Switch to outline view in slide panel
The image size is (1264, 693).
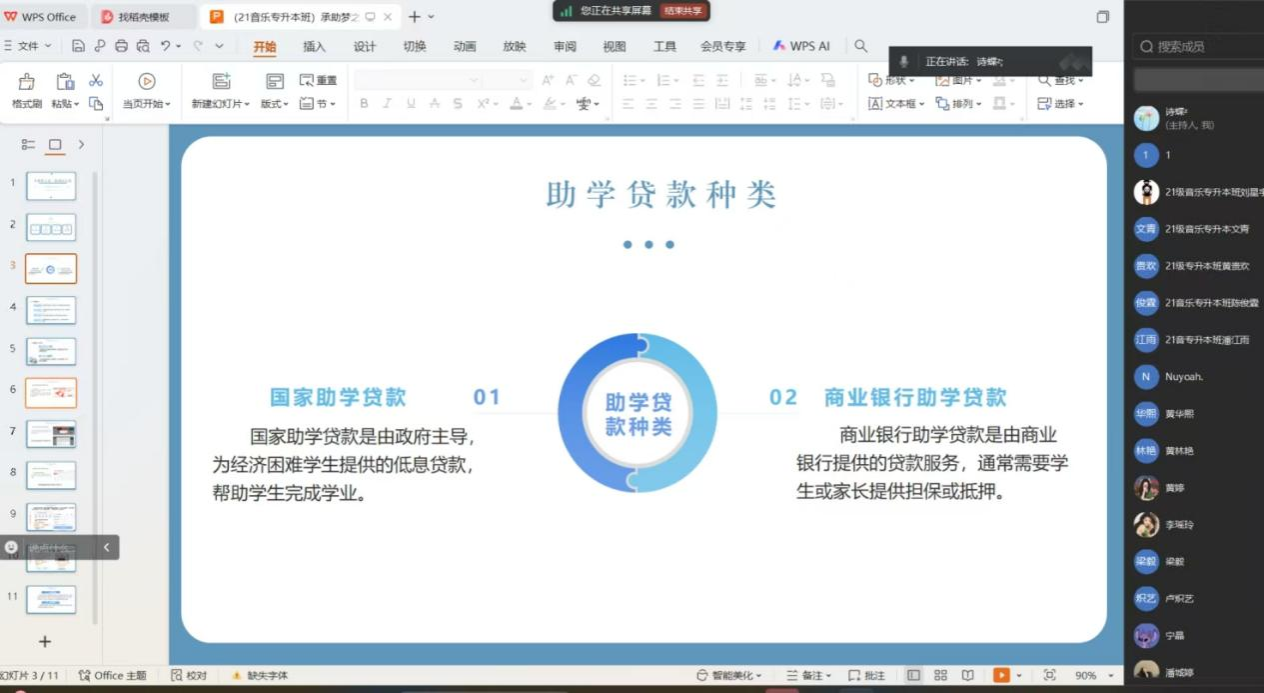[x=28, y=145]
